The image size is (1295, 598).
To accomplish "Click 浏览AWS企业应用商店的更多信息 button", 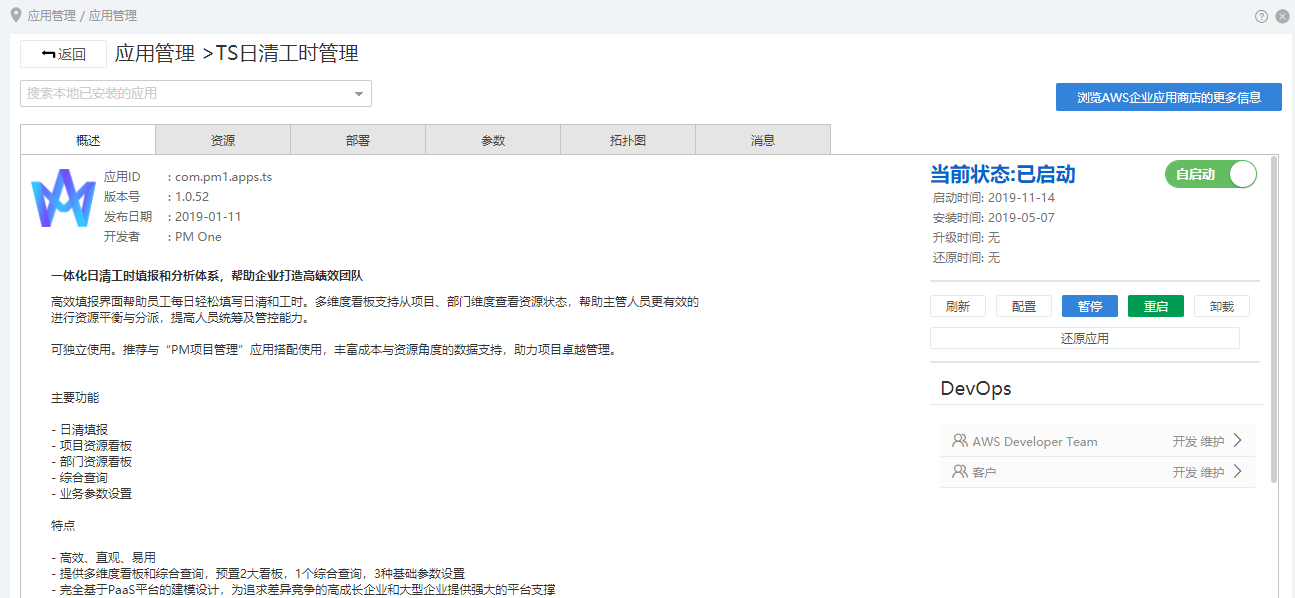I will point(1168,97).
